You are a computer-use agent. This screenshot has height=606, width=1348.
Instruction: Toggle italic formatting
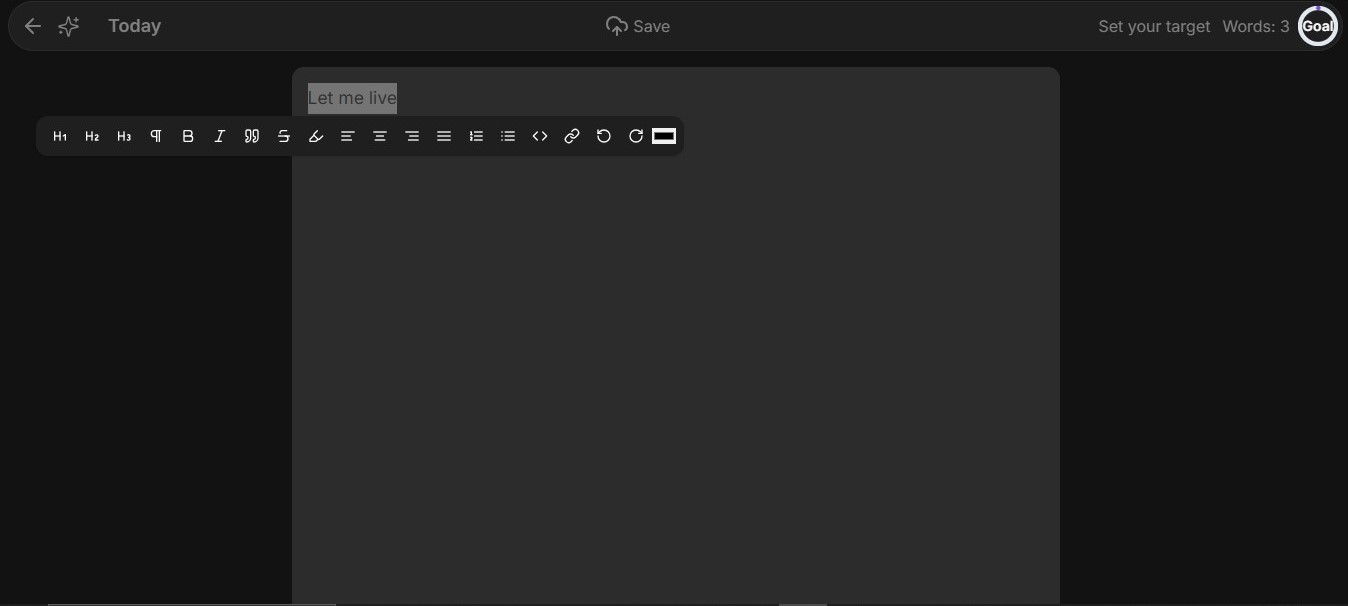tap(220, 136)
